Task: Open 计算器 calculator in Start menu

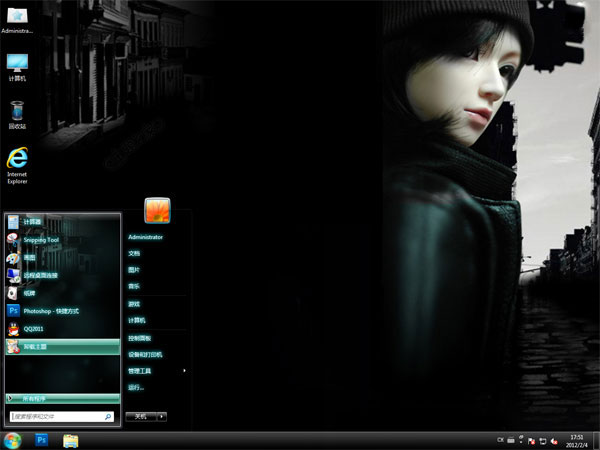Action: [63, 222]
